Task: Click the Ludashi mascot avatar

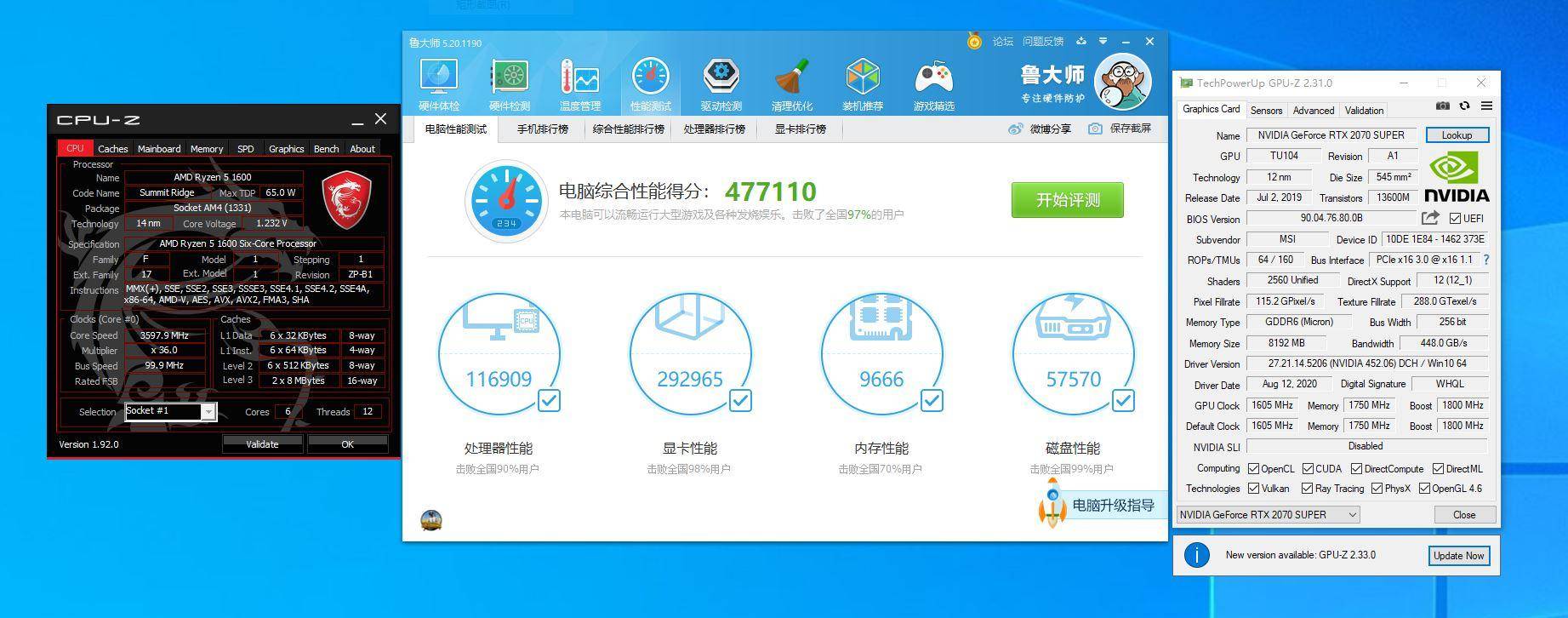Action: pyautogui.click(x=1123, y=83)
